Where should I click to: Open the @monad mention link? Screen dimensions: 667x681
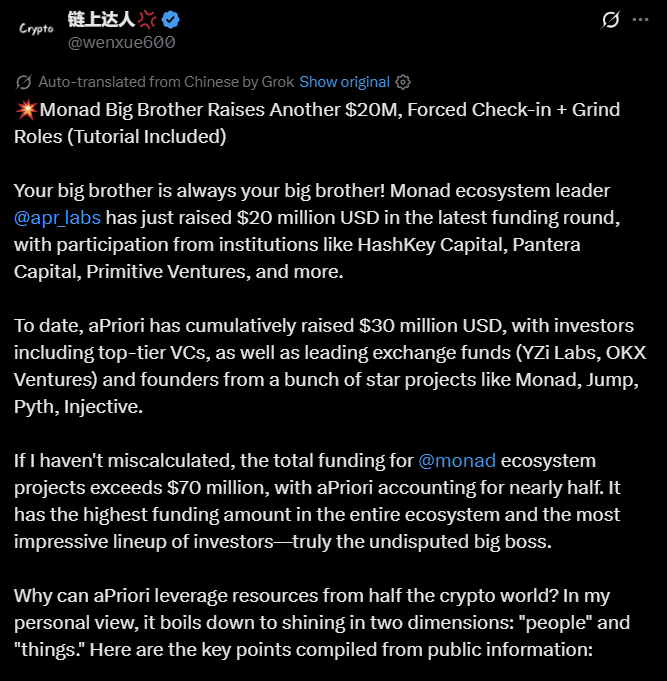pyautogui.click(x=457, y=461)
